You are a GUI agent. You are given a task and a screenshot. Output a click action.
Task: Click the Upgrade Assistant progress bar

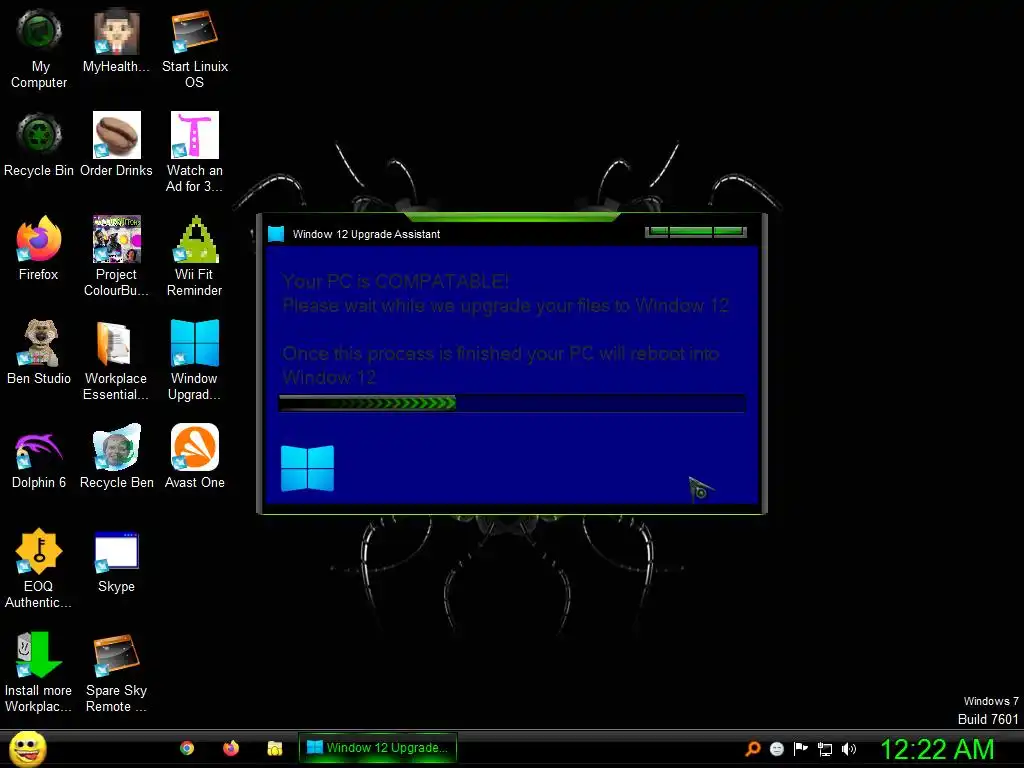[x=512, y=403]
